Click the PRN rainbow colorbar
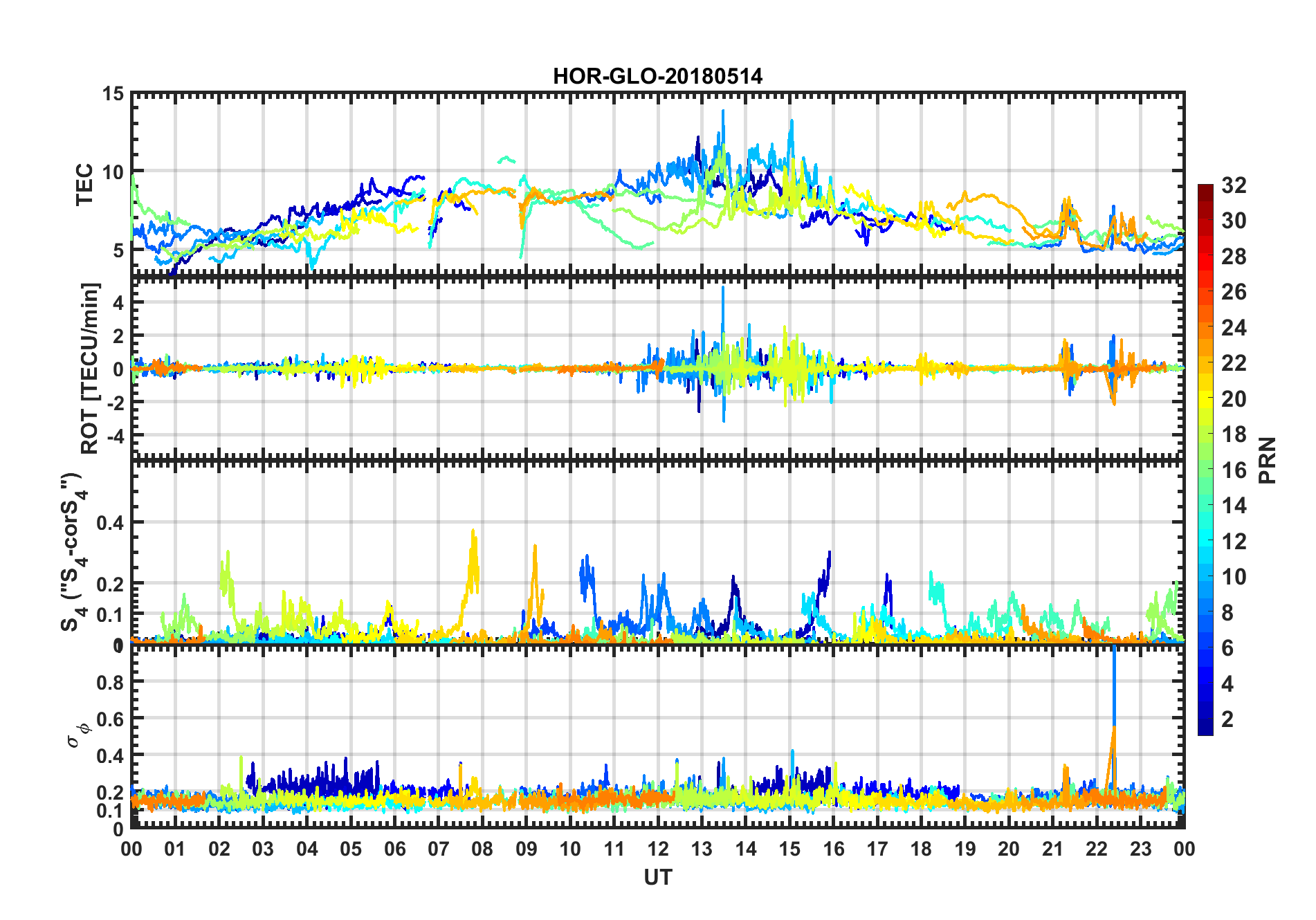 click(1205, 459)
